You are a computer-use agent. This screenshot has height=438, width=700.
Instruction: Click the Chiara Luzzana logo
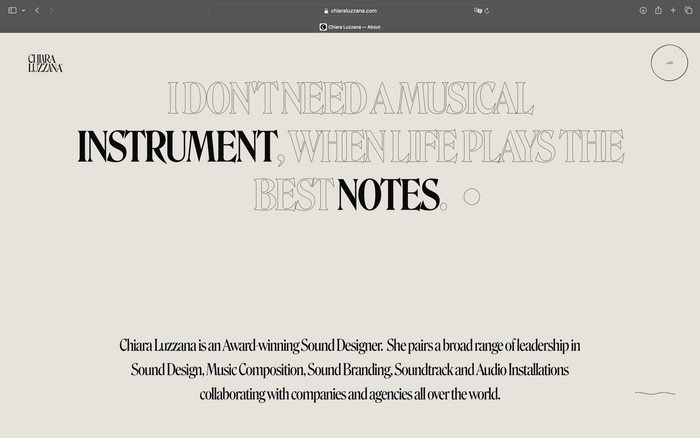45,63
